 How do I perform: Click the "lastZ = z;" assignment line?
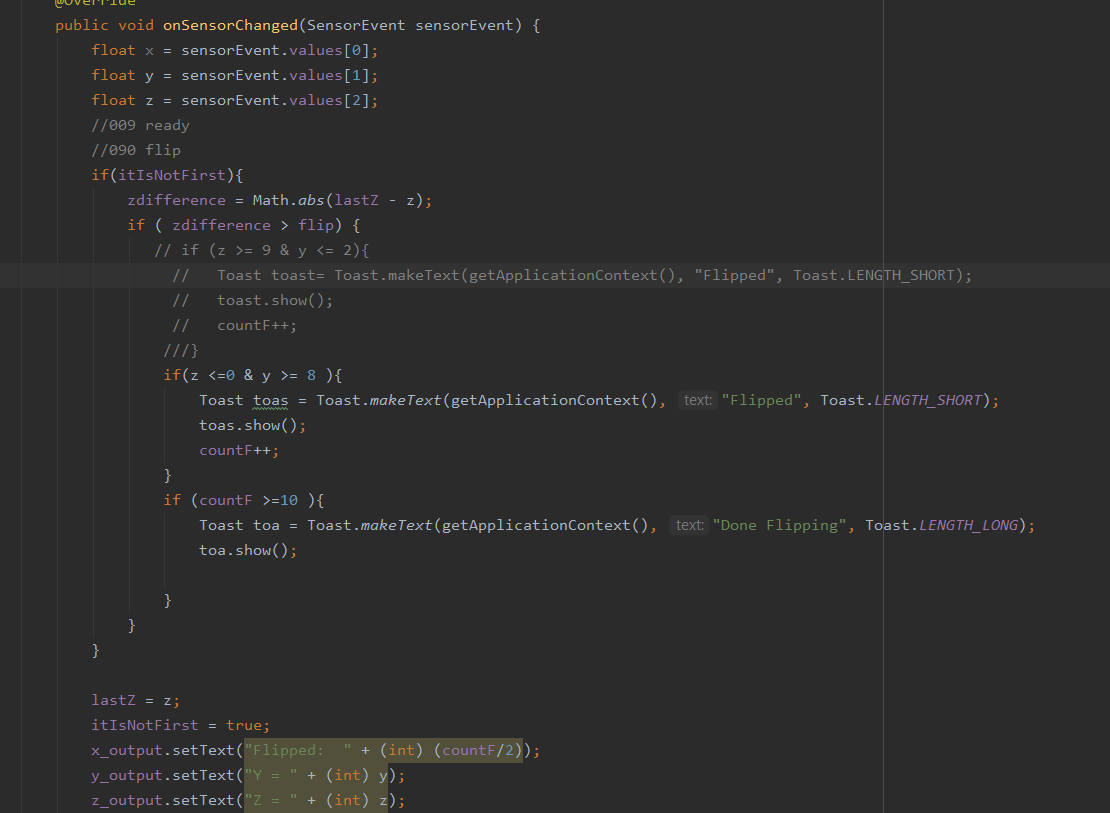136,700
